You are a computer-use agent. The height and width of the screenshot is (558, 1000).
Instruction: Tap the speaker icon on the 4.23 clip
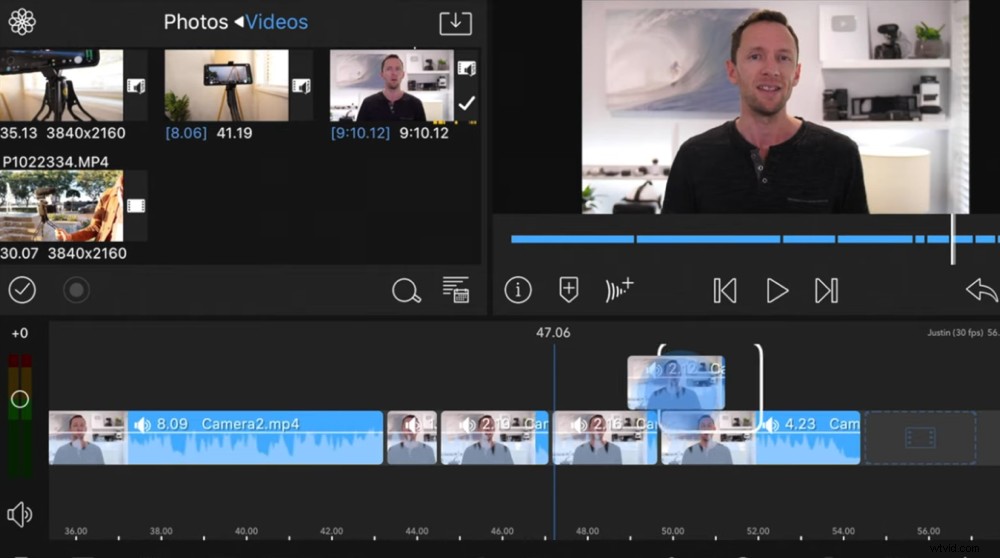coord(770,425)
